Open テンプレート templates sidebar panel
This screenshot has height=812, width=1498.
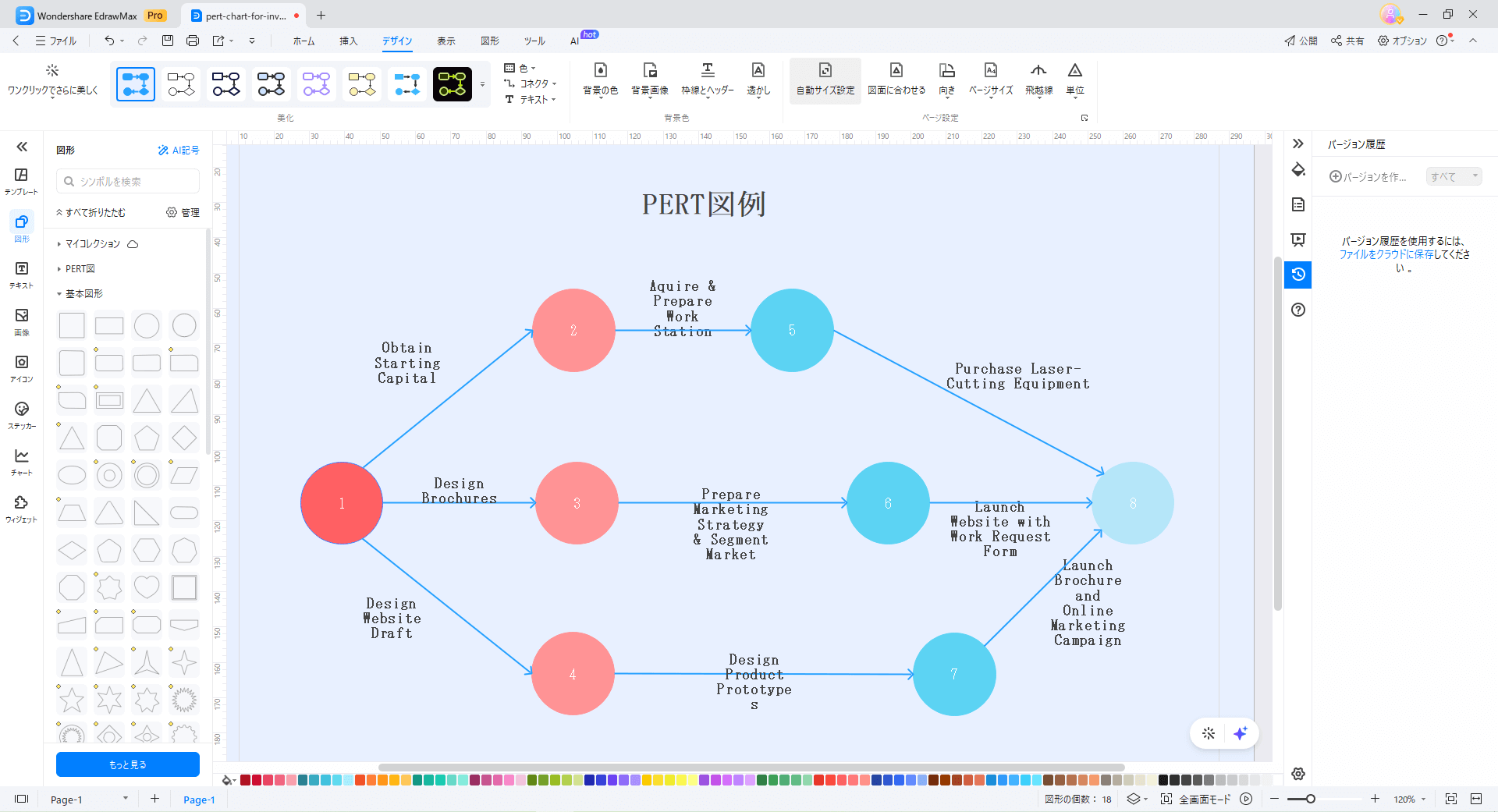[21, 181]
